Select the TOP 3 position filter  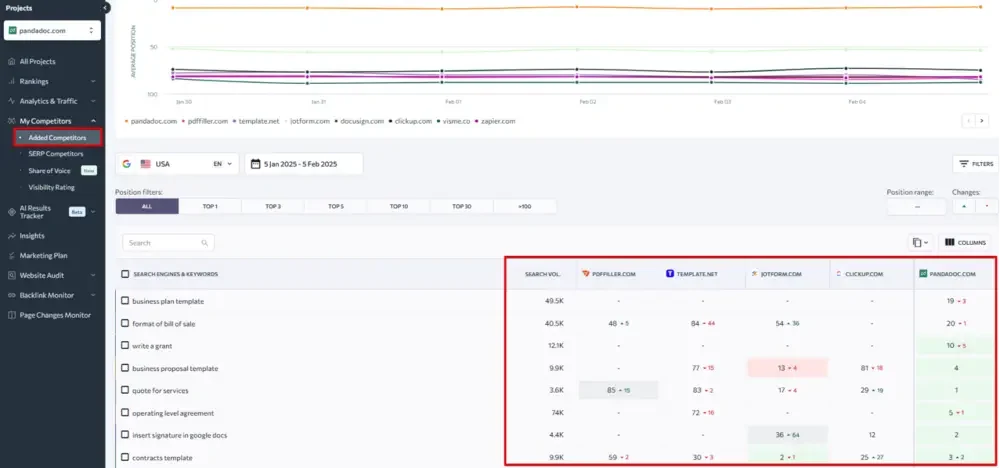(273, 207)
